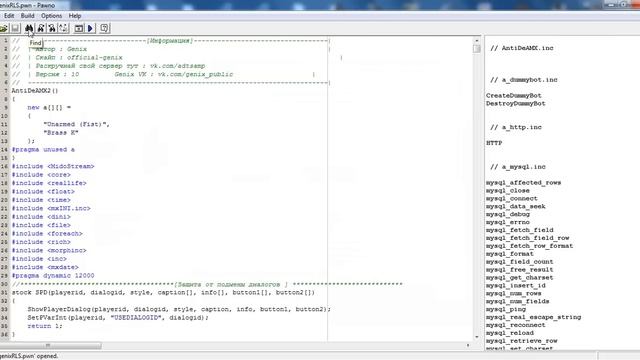Viewport: 640px width, 360px height.
Task: Select mysql_num_rows in the function list
Action: pos(513,293)
